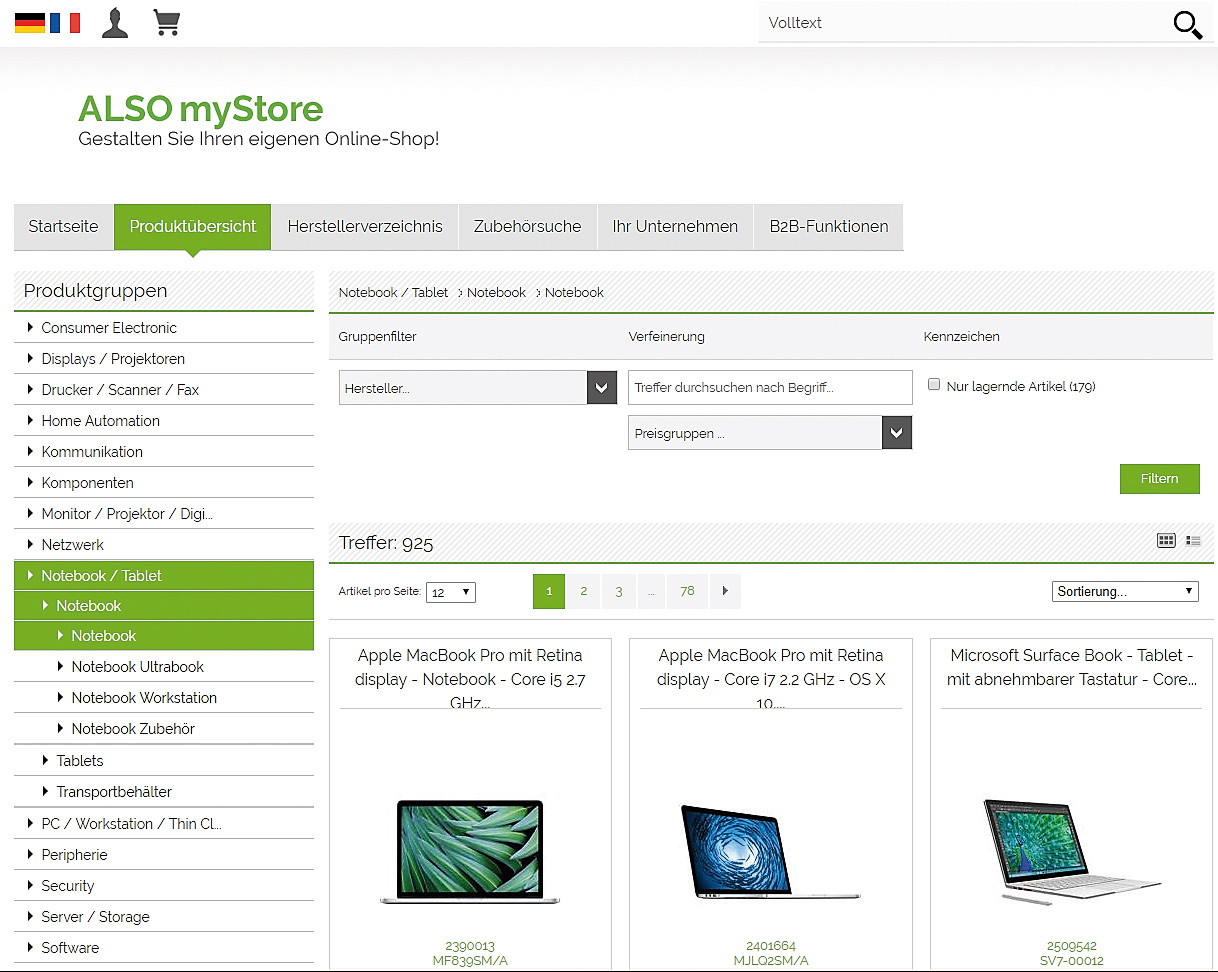Go to results page 3
This screenshot has width=1218, height=972.
(x=619, y=591)
